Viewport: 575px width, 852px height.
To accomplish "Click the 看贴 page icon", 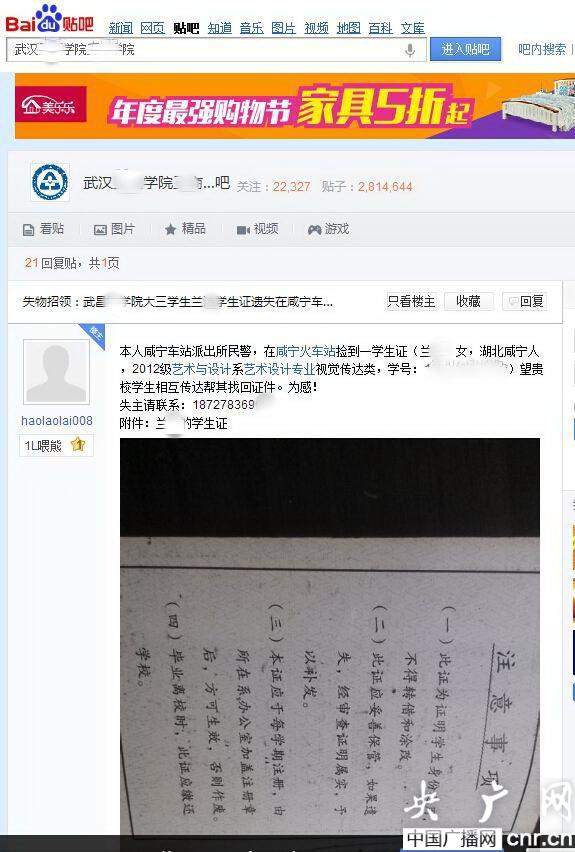I will click(x=28, y=230).
